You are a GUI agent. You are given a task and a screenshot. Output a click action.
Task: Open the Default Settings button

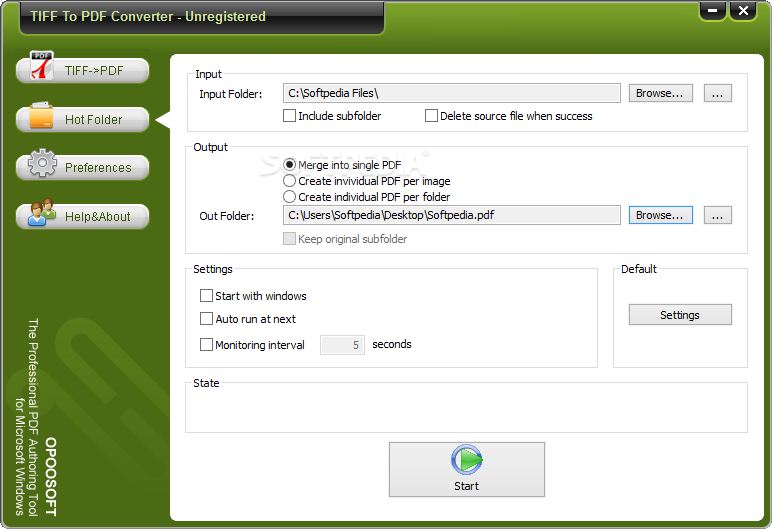680,315
